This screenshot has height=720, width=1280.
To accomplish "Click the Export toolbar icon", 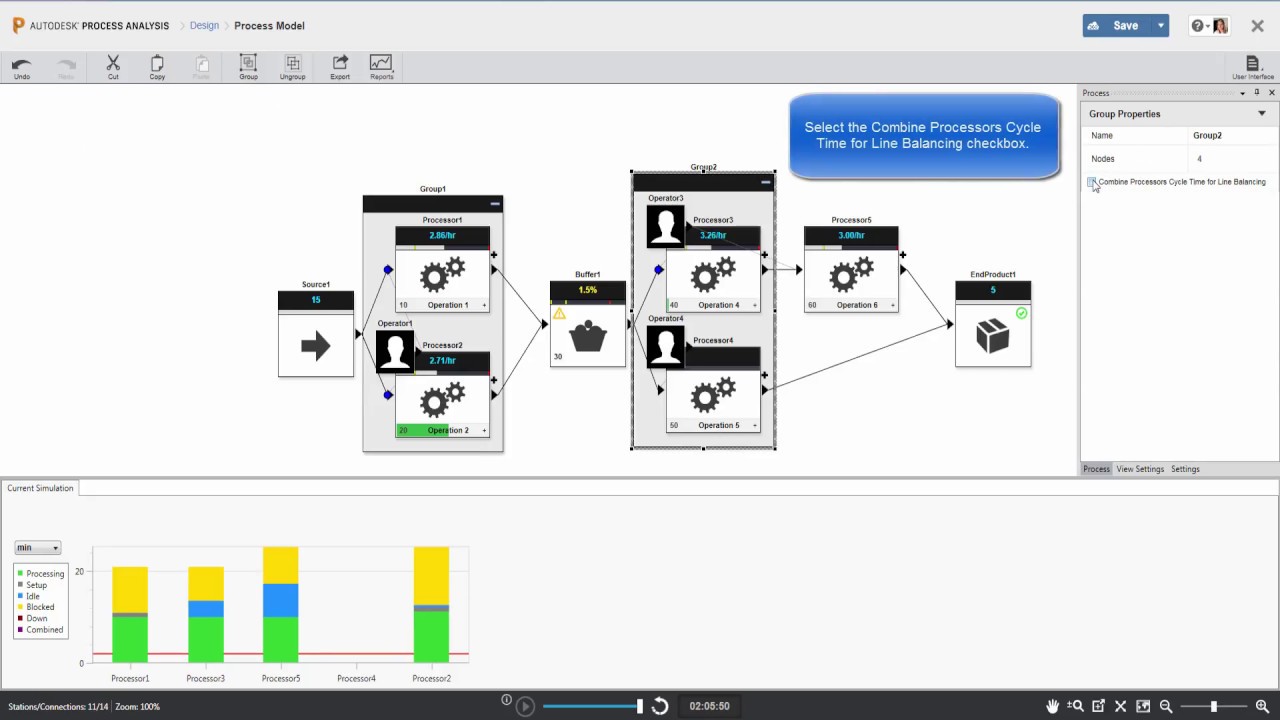I will click(x=340, y=63).
